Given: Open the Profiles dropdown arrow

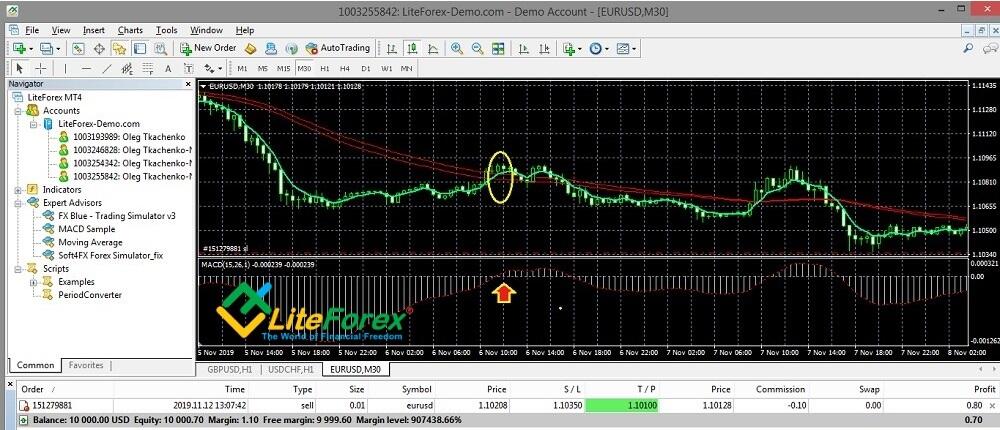Looking at the screenshot, I should point(58,49).
